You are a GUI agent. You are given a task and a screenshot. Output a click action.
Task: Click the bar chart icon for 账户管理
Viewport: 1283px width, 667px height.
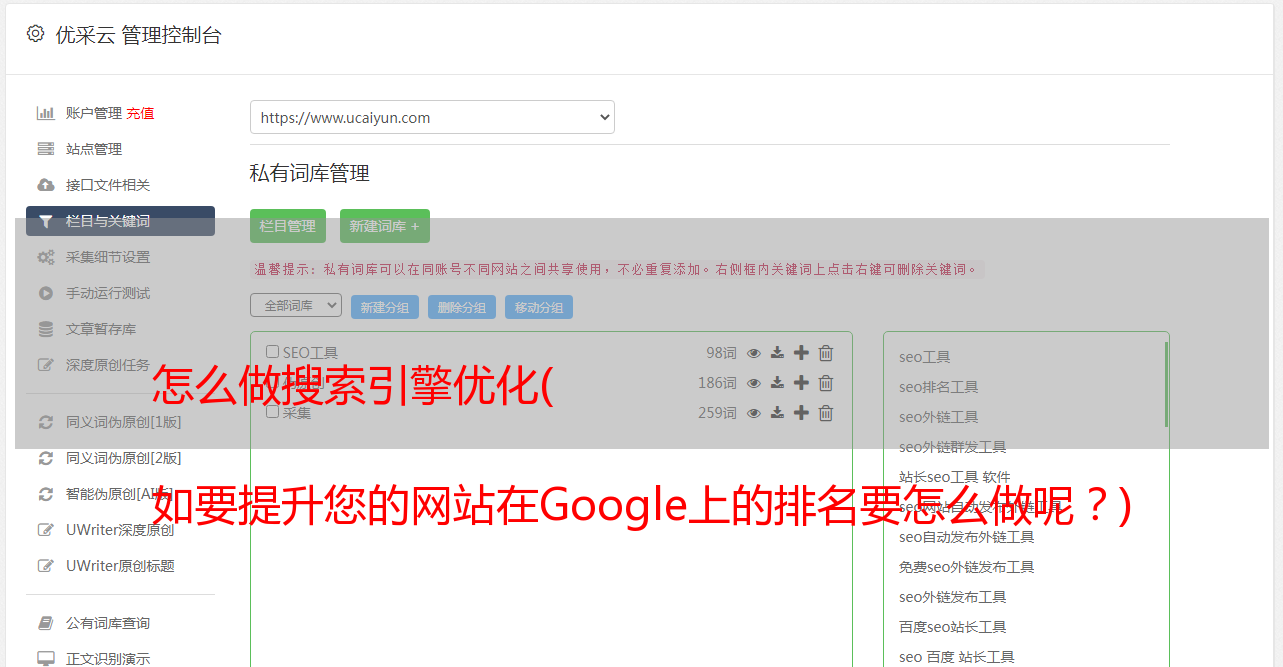coord(46,113)
